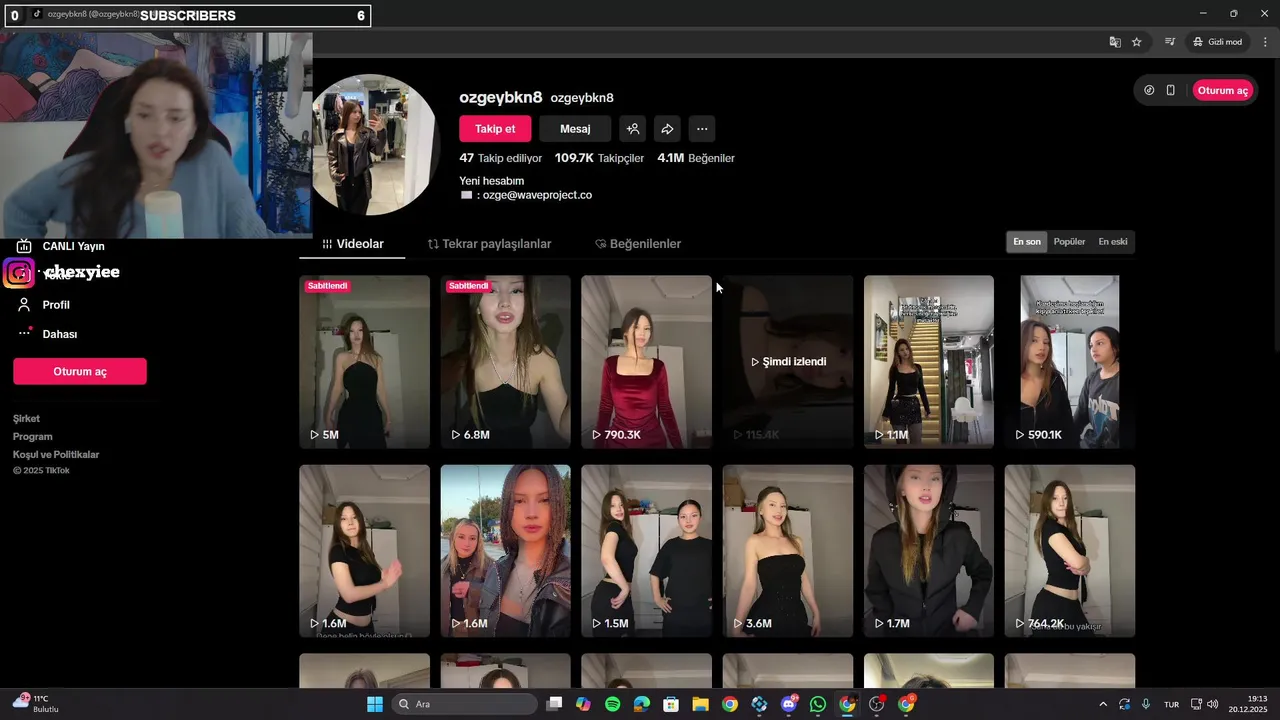Open the three-dot profile options menu

[x=702, y=129]
